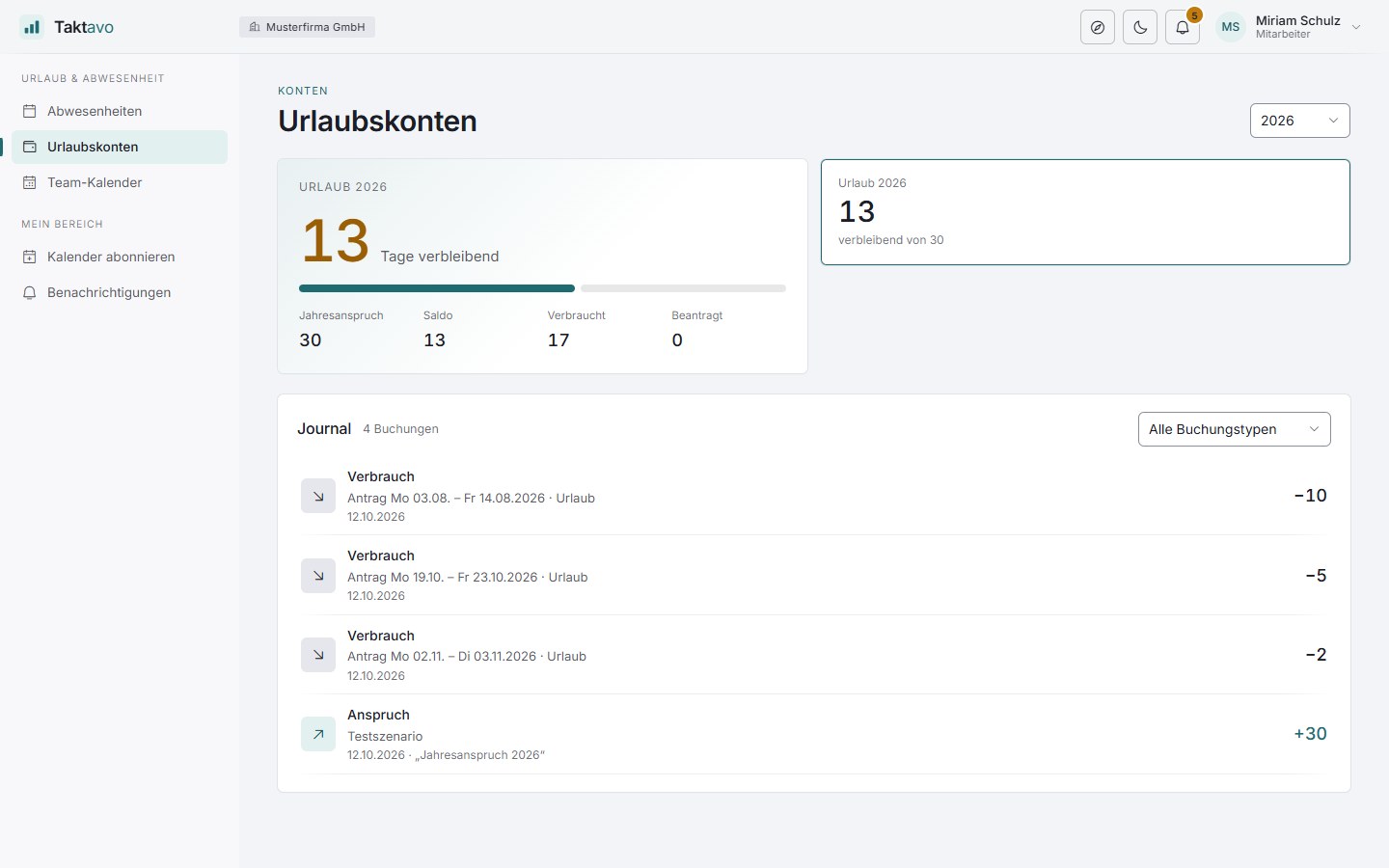Click calendar-plus icon beside Kalender abonnieren
1389x868 pixels.
30,257
